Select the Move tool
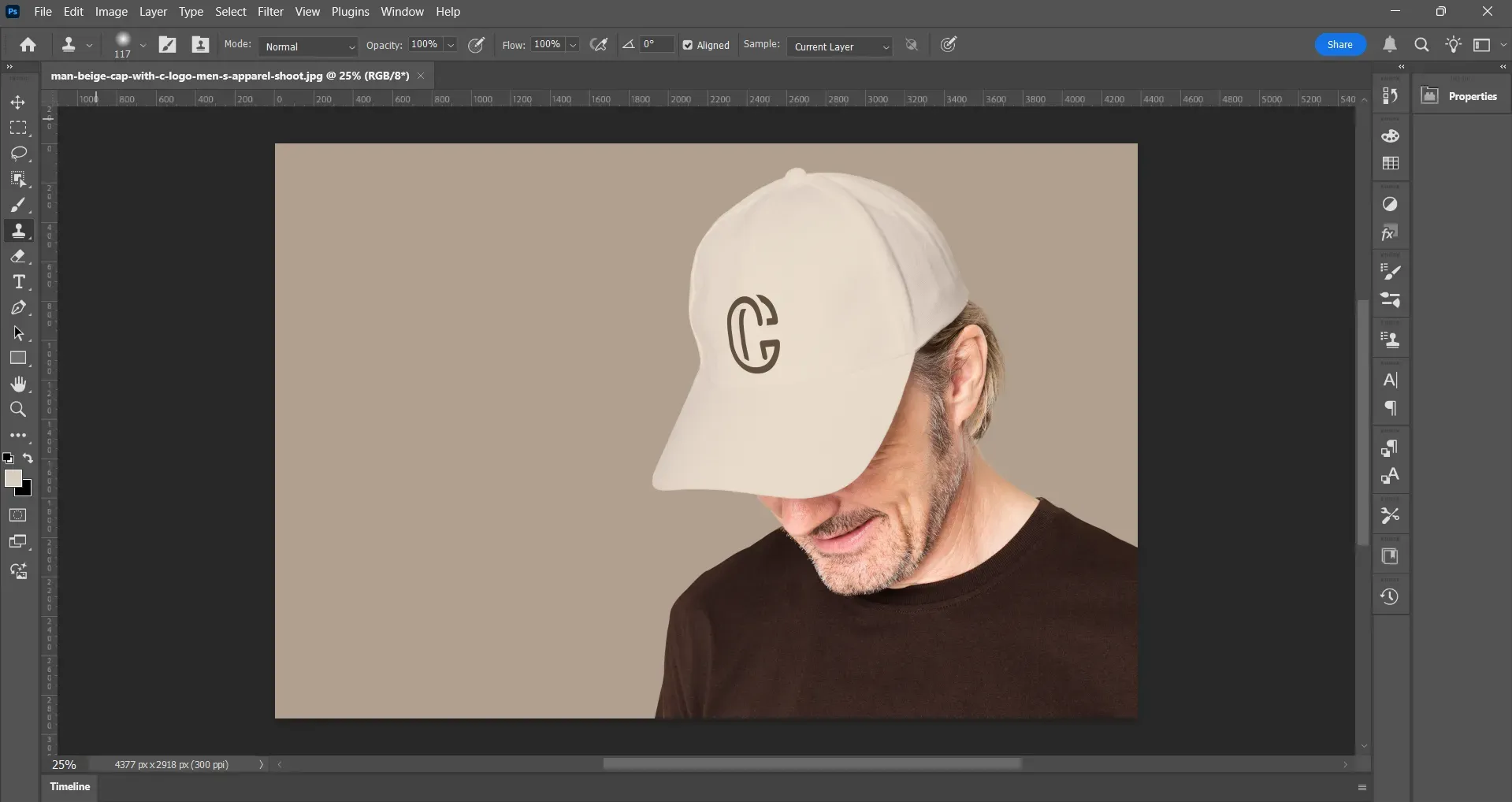 pyautogui.click(x=17, y=102)
